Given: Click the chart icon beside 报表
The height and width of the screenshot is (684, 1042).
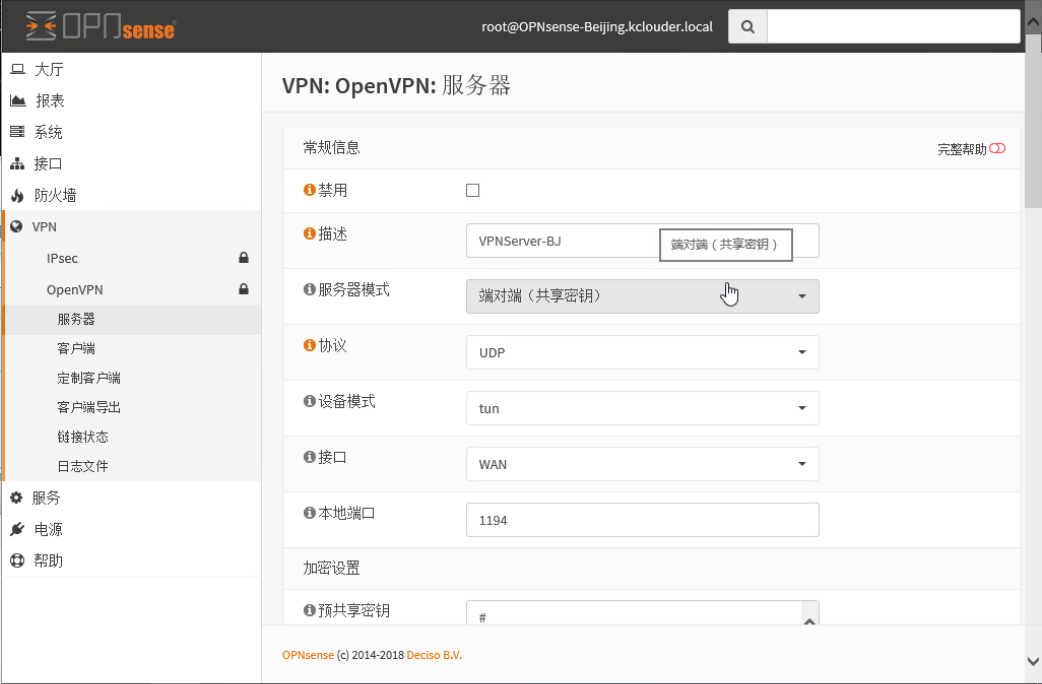Looking at the screenshot, I should tap(17, 100).
